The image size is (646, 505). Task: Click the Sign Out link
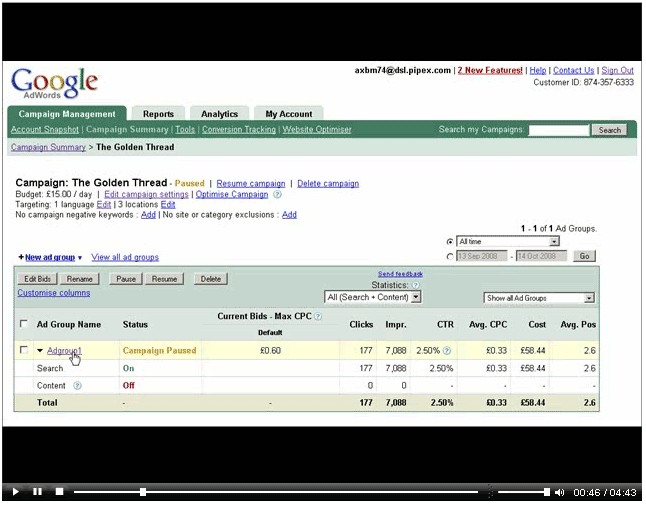coord(617,70)
